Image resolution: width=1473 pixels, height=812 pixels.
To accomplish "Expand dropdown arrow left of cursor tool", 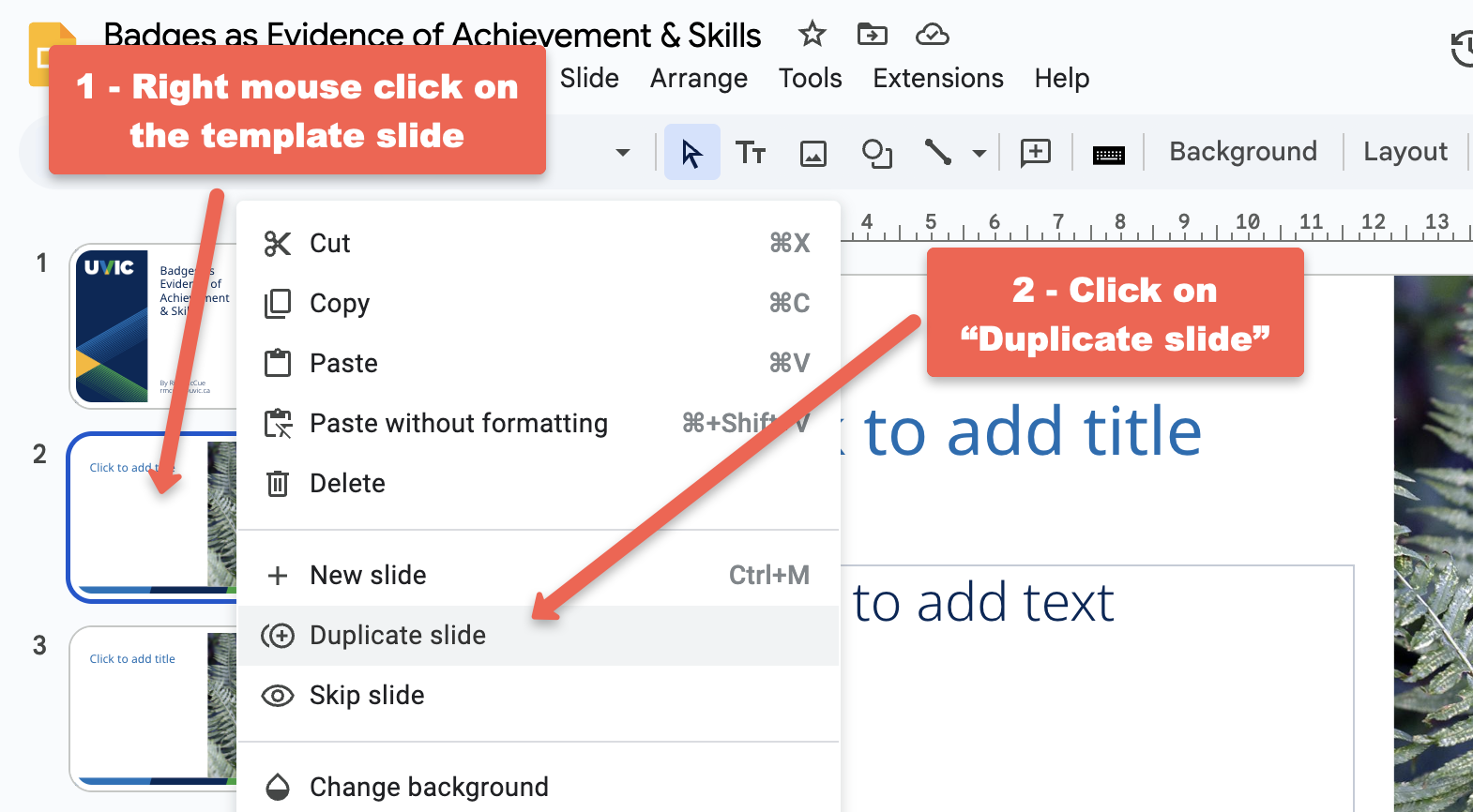I will pyautogui.click(x=622, y=152).
